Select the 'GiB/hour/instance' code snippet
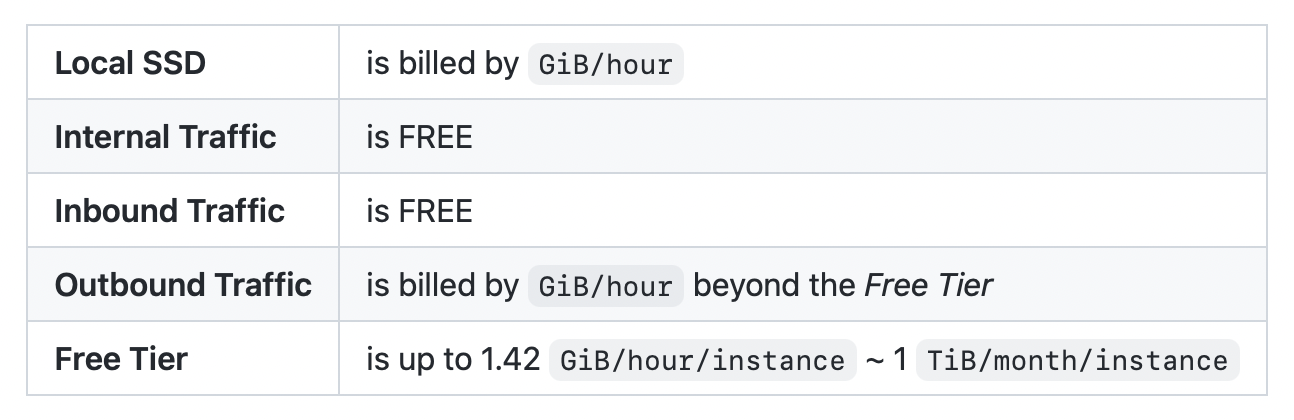This screenshot has height=420, width=1294. tap(703, 361)
